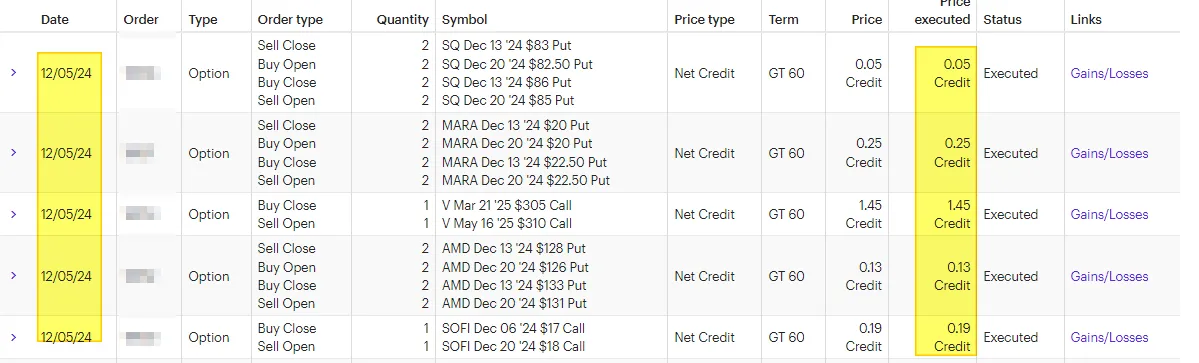The image size is (1199, 363).
Task: Open Gains/Losses for the MARA order
Action: (x=1109, y=153)
